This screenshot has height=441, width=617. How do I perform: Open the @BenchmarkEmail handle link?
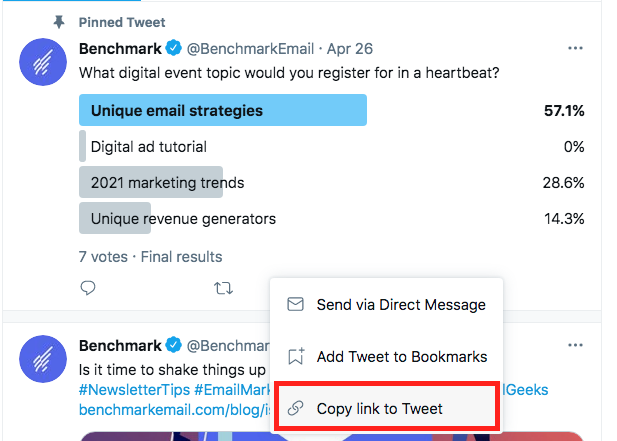tap(236, 48)
